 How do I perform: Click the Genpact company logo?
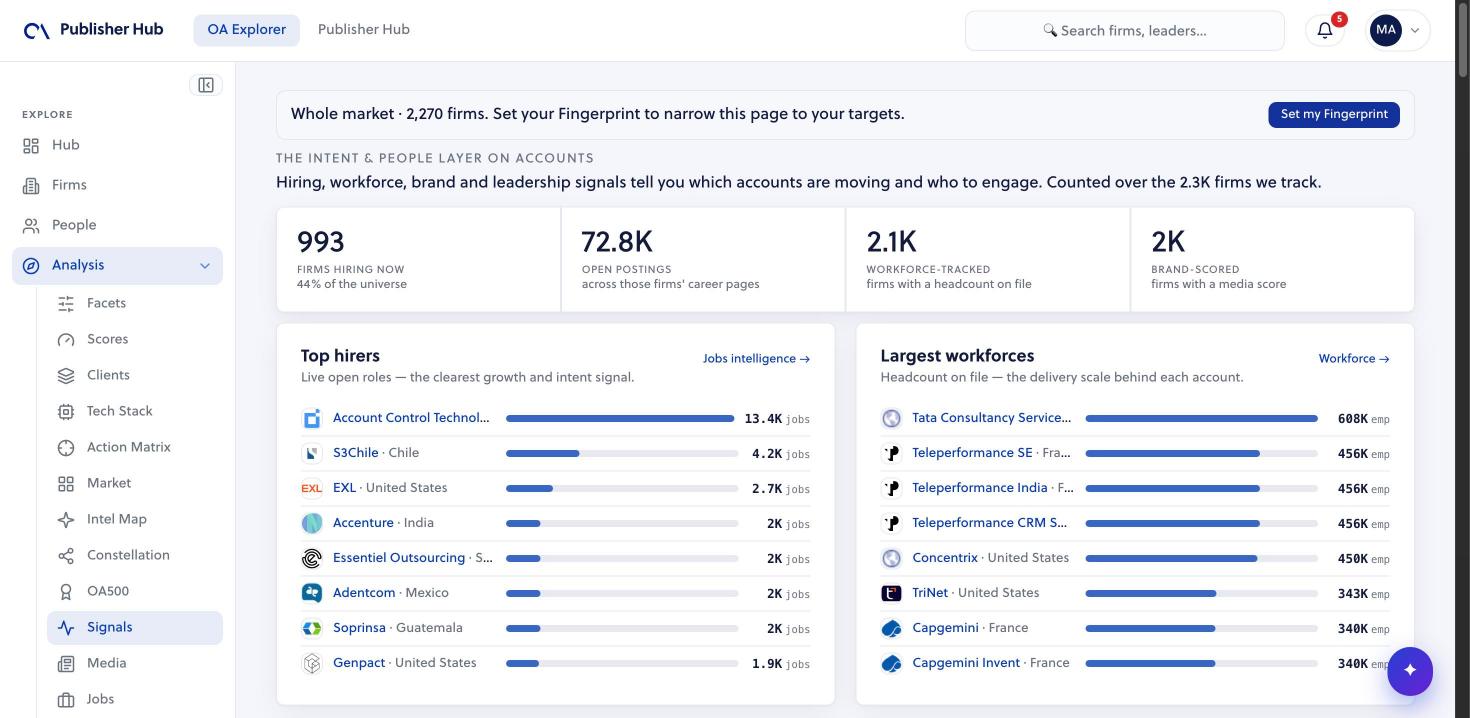pos(312,663)
